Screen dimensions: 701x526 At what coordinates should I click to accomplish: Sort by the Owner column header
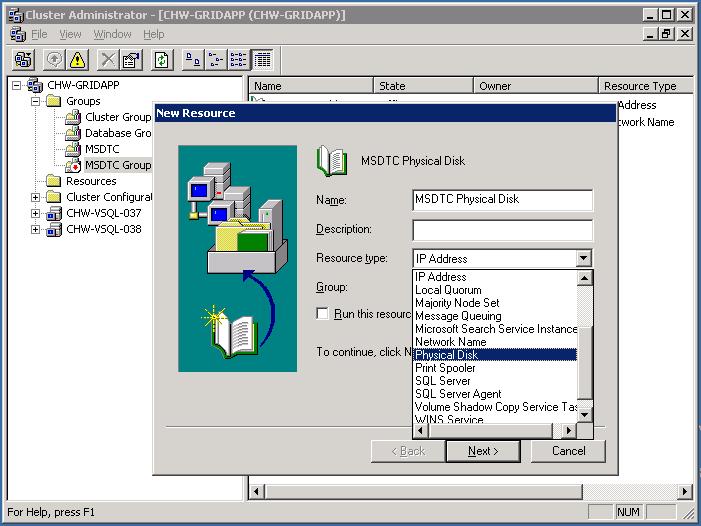point(536,85)
